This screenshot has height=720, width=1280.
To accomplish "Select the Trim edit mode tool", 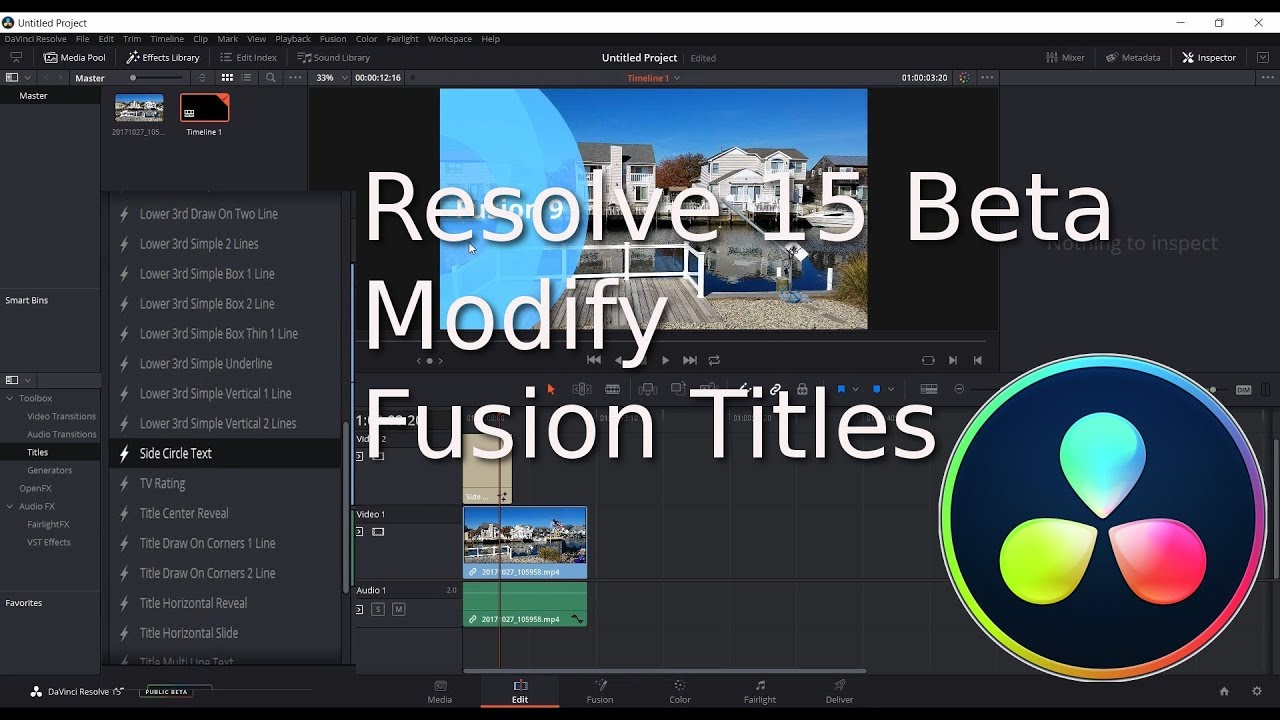I will (x=581, y=389).
